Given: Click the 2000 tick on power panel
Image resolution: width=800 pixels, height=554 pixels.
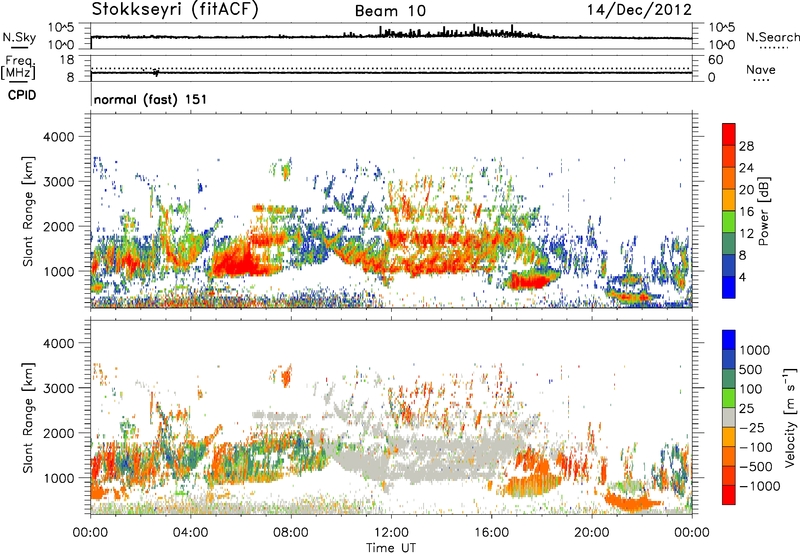Looking at the screenshot, I should pyautogui.click(x=58, y=226).
